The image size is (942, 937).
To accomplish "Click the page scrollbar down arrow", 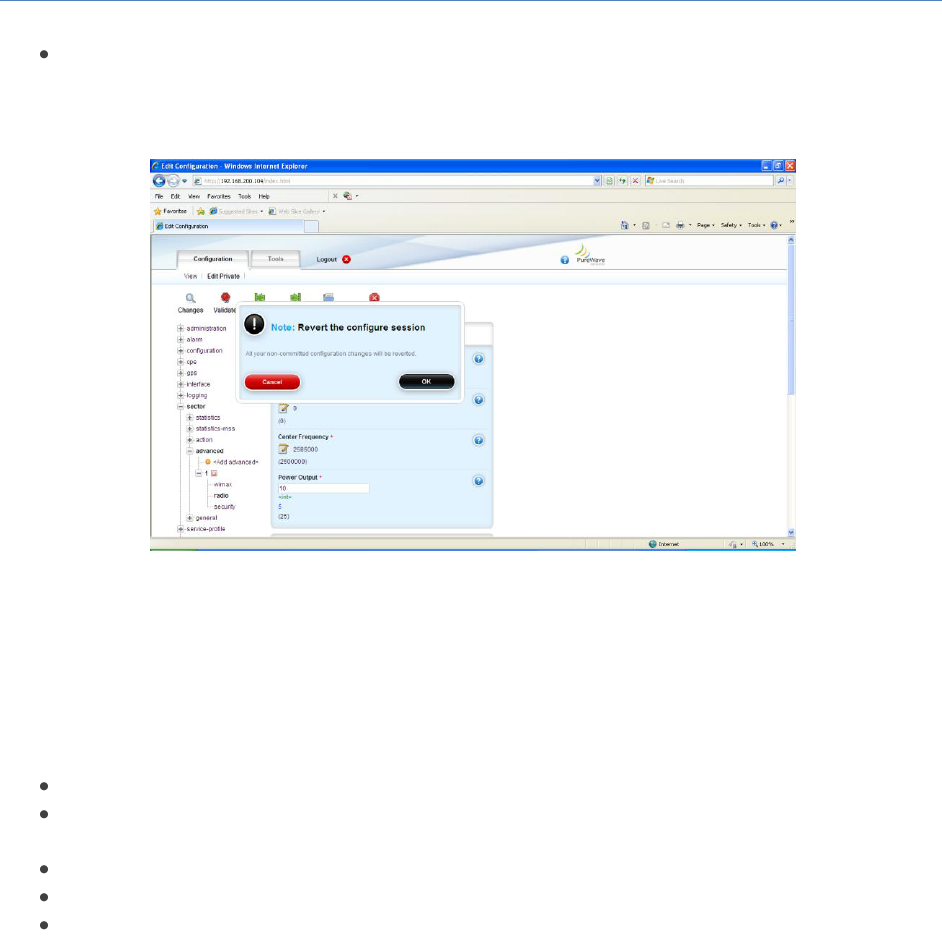I will coord(791,532).
